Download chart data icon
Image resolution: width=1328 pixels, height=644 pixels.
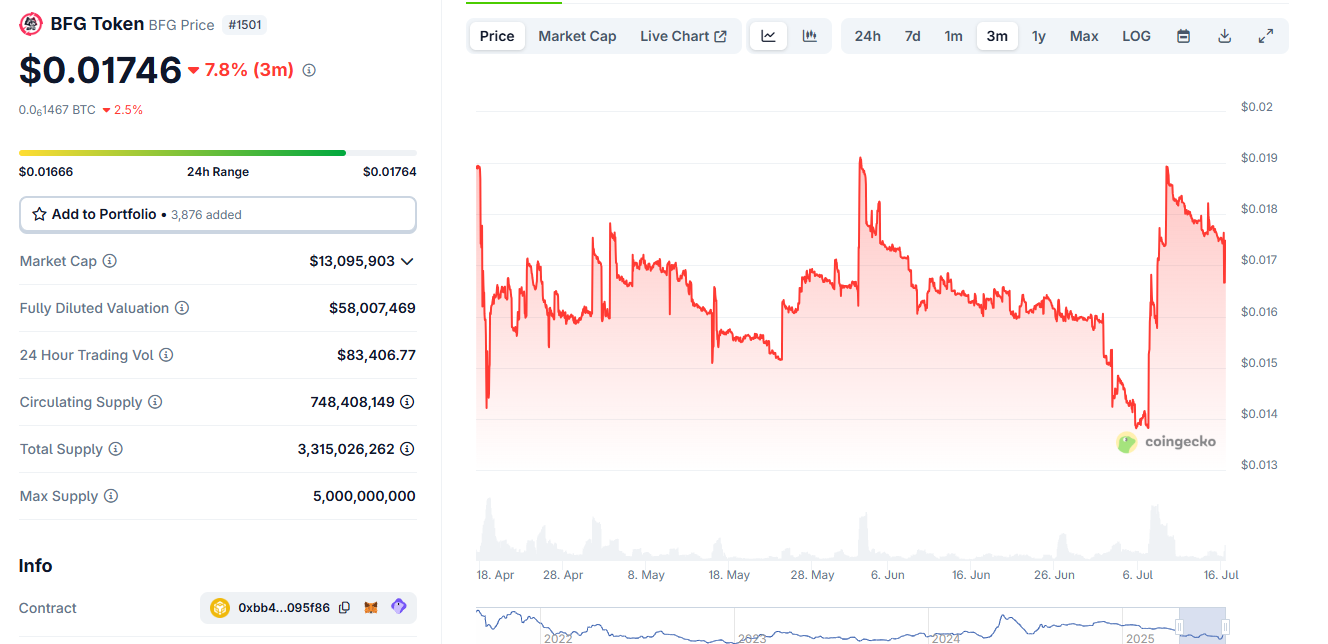(x=1224, y=36)
